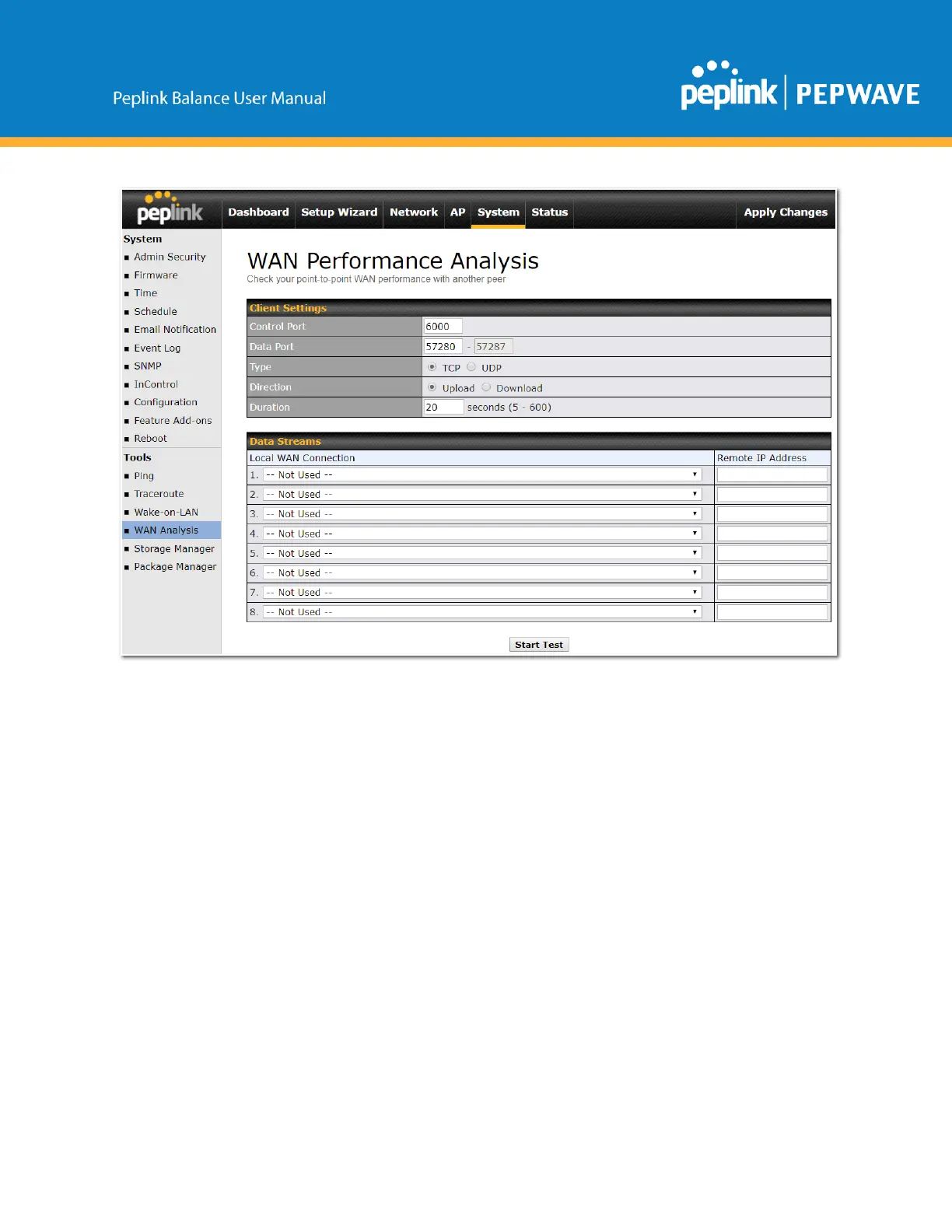The height and width of the screenshot is (1232, 952).
Task: Open the Ping tool
Action: (144, 476)
